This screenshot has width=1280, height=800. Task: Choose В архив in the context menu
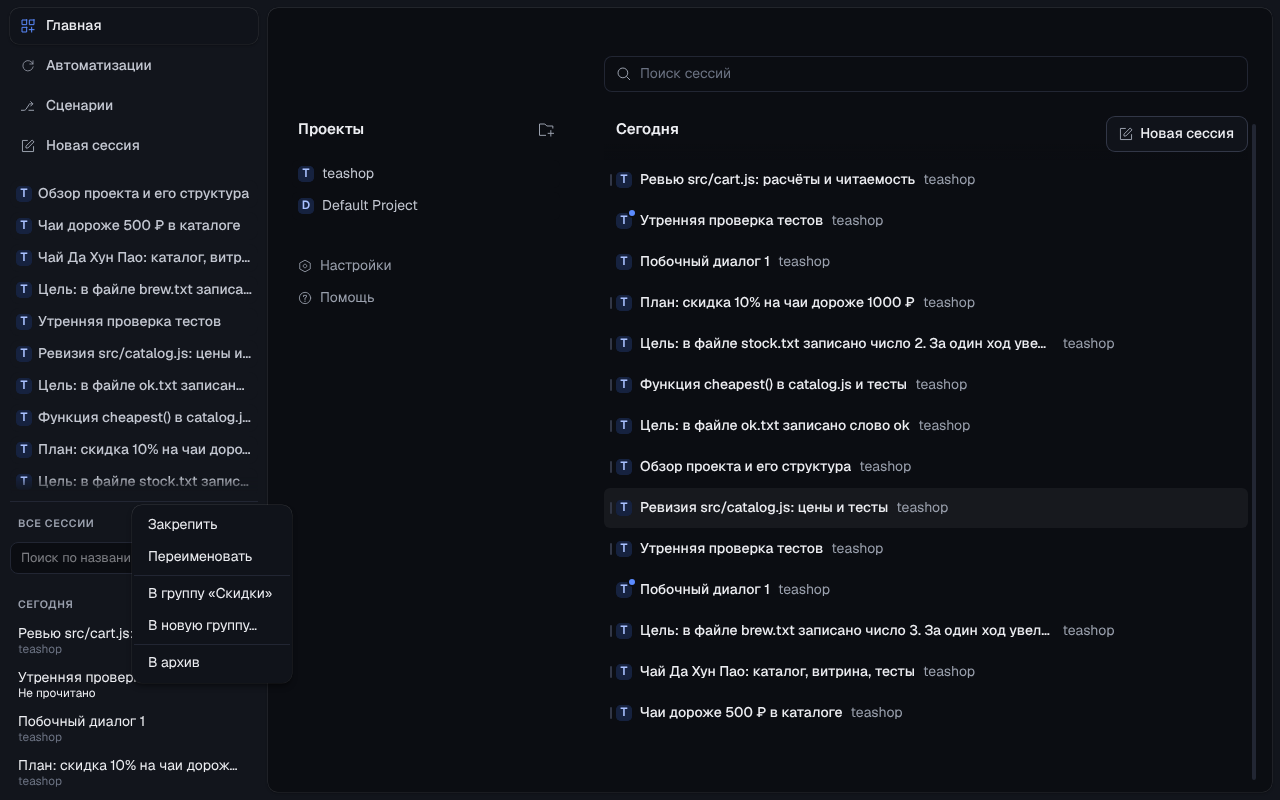[212, 663]
